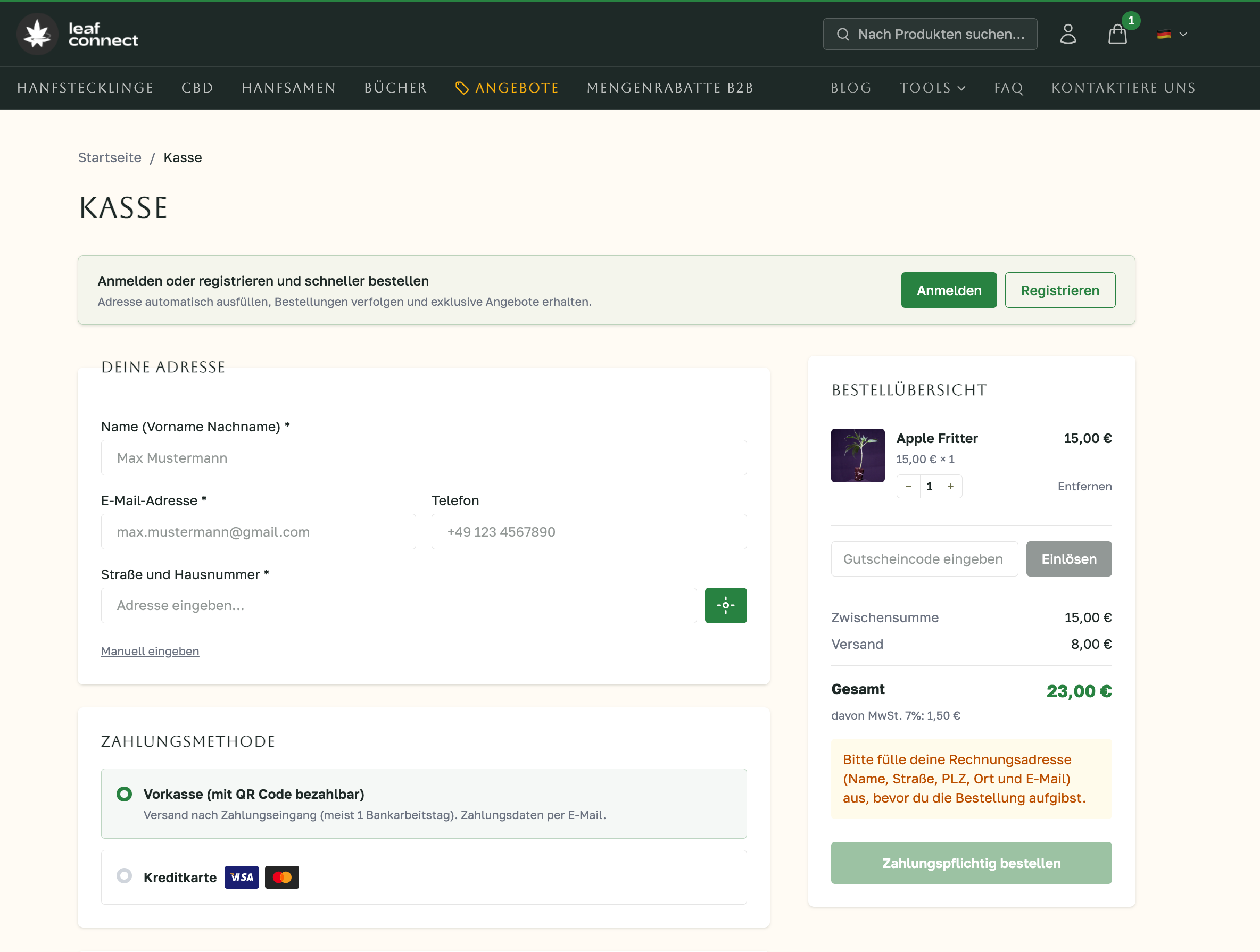Click the Gutscheincode input field
Screen dimensions: 1260x952
[924, 559]
